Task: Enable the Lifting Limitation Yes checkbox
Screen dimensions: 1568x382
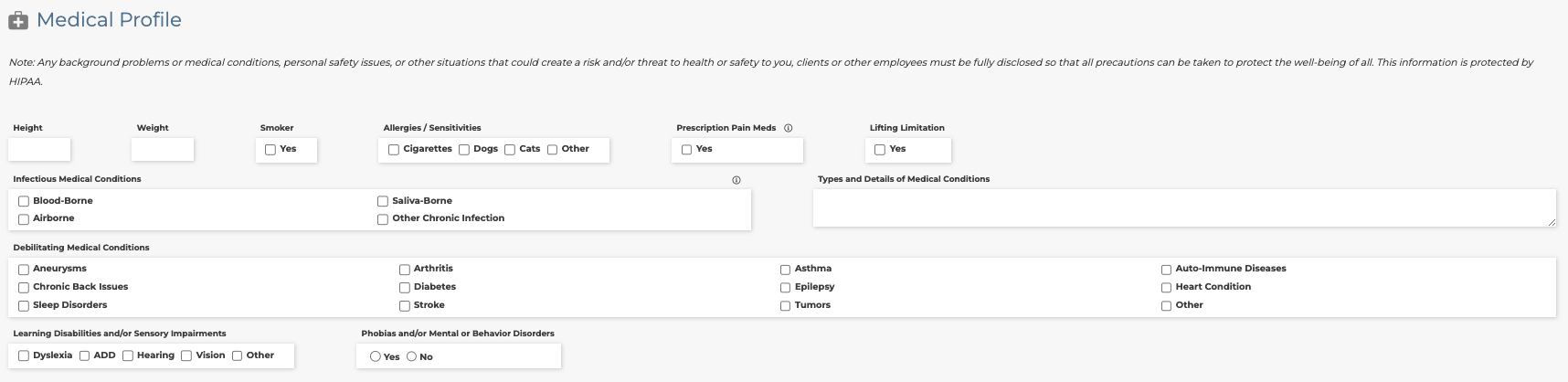Action: (x=880, y=150)
